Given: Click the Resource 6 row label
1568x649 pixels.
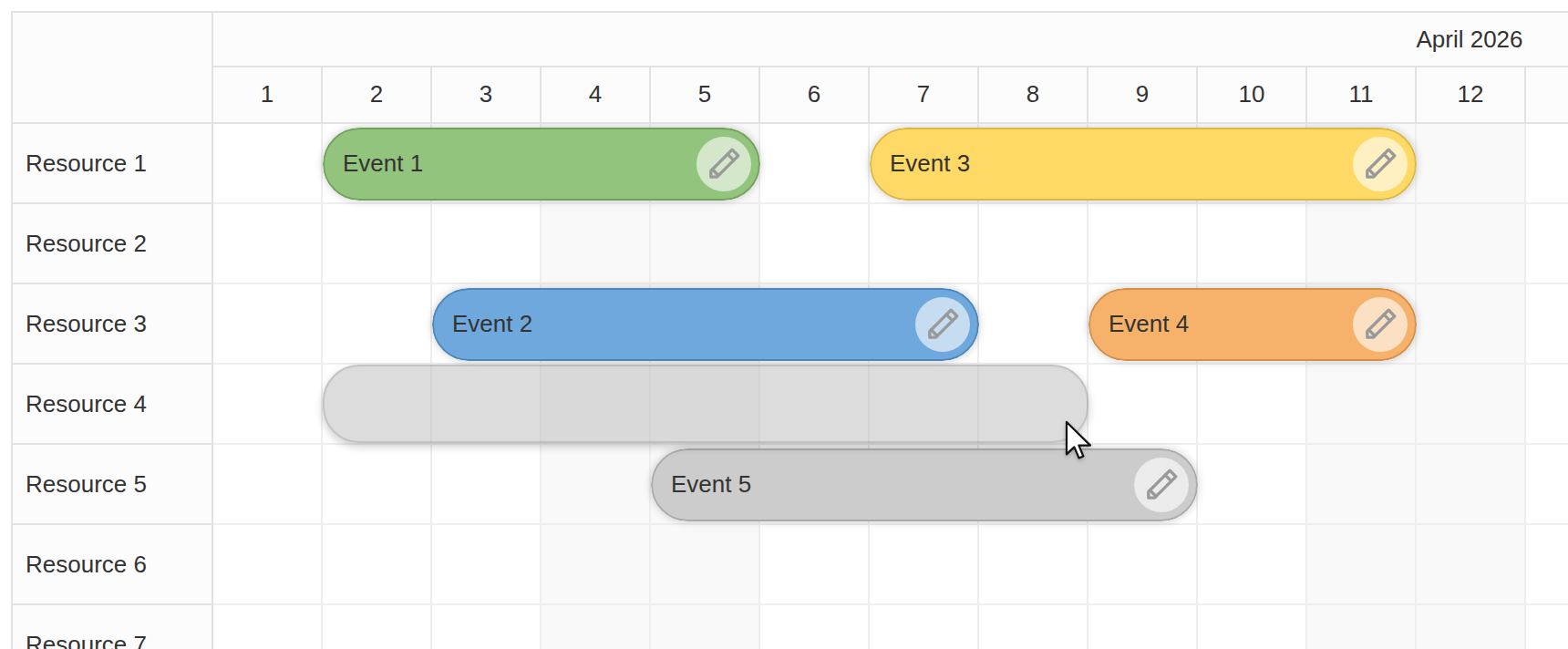Looking at the screenshot, I should coord(86,564).
